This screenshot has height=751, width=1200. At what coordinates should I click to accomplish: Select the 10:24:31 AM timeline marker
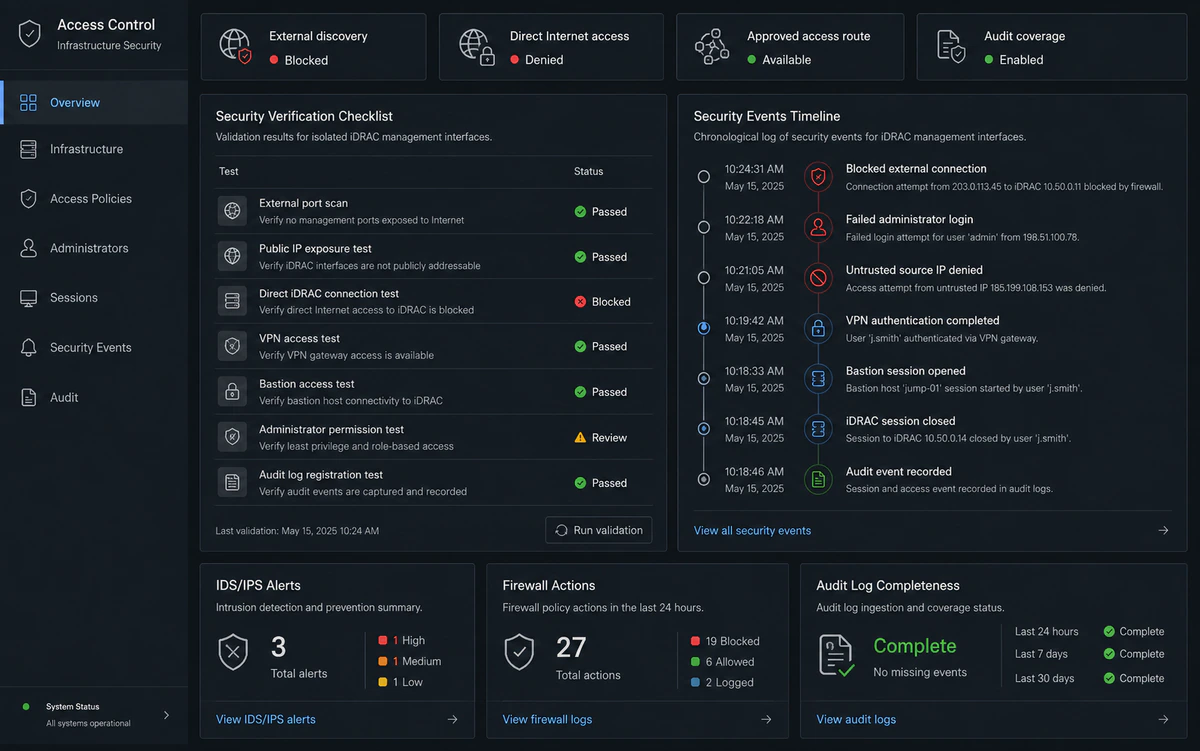[x=704, y=177]
